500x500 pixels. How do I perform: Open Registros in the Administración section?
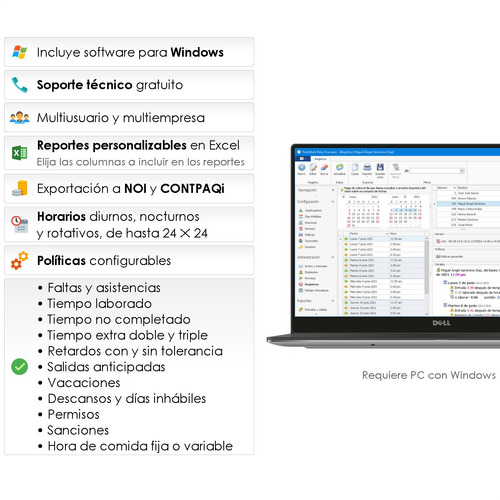click(309, 284)
